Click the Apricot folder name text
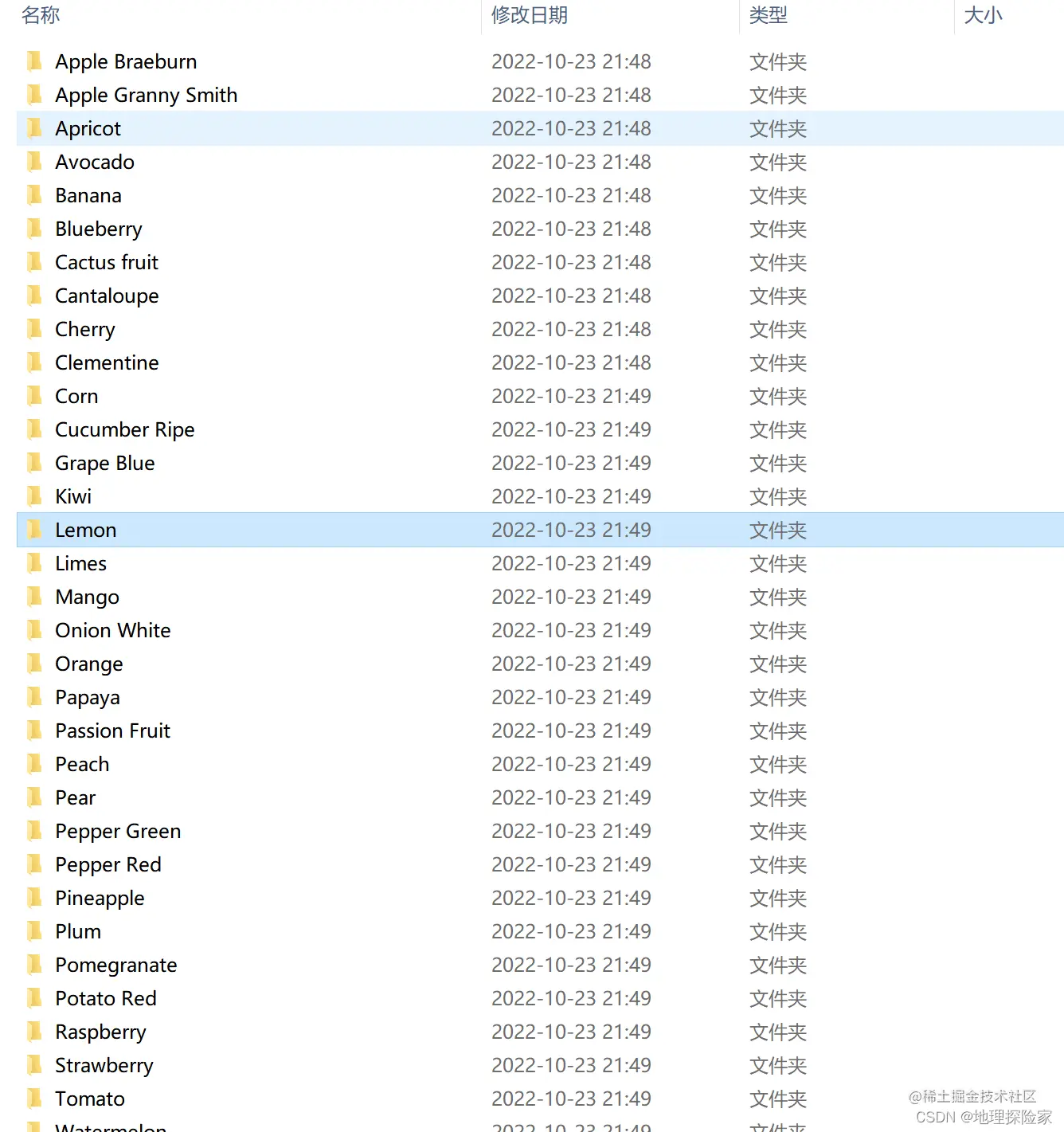The image size is (1064, 1132). [x=88, y=128]
